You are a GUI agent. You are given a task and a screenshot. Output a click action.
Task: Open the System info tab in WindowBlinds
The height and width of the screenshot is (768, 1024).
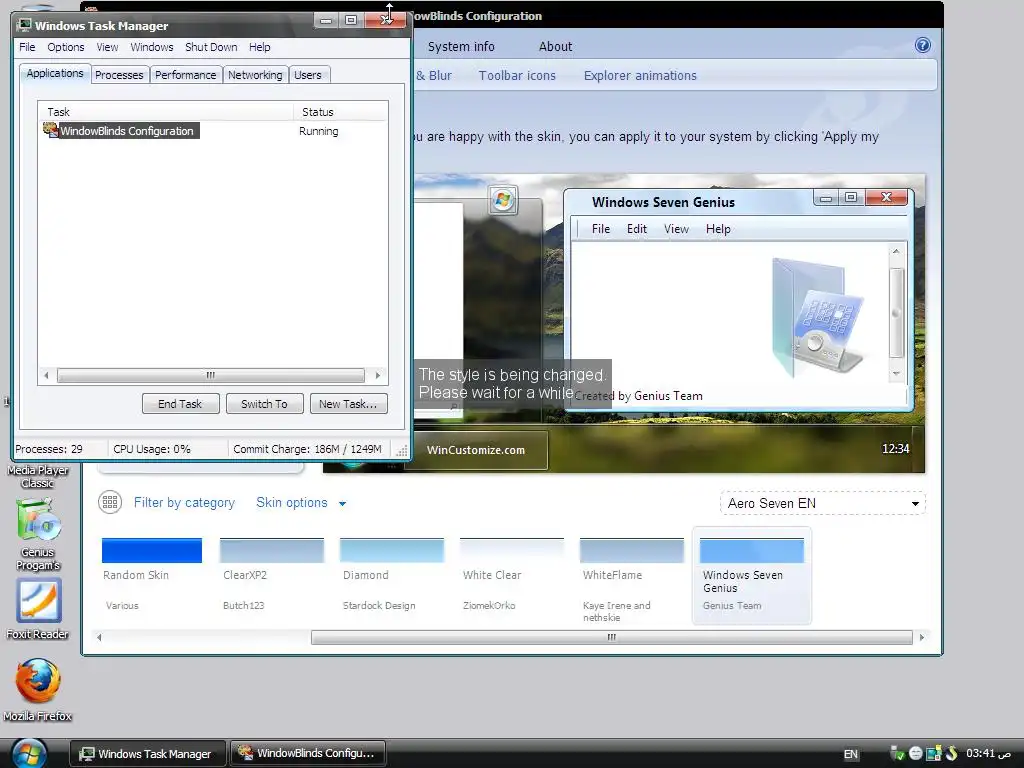tap(461, 46)
